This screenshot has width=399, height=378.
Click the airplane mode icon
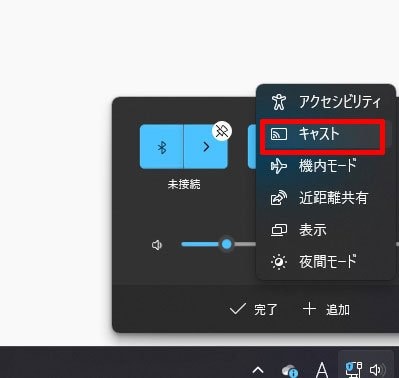[279, 166]
